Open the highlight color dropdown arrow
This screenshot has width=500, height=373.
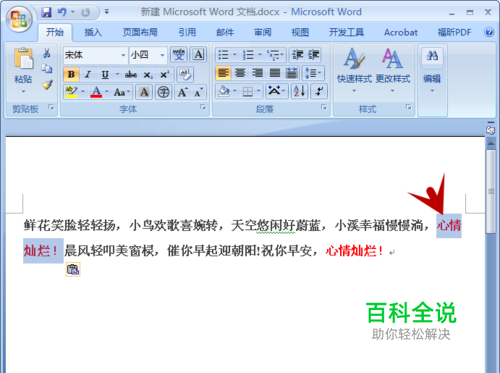coord(83,92)
